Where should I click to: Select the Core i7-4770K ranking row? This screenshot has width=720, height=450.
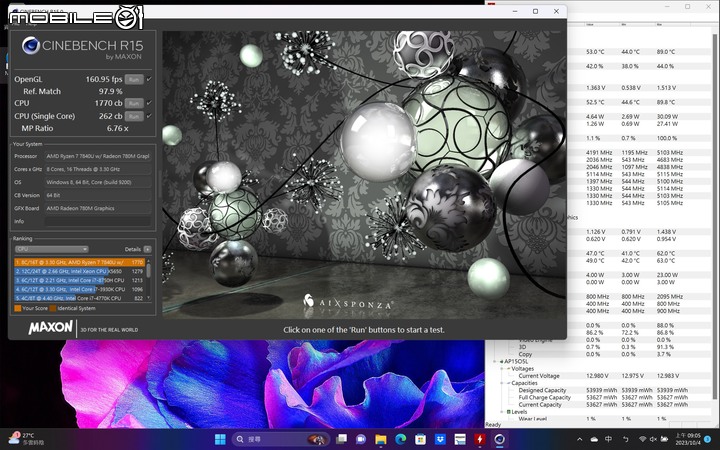[x=79, y=298]
